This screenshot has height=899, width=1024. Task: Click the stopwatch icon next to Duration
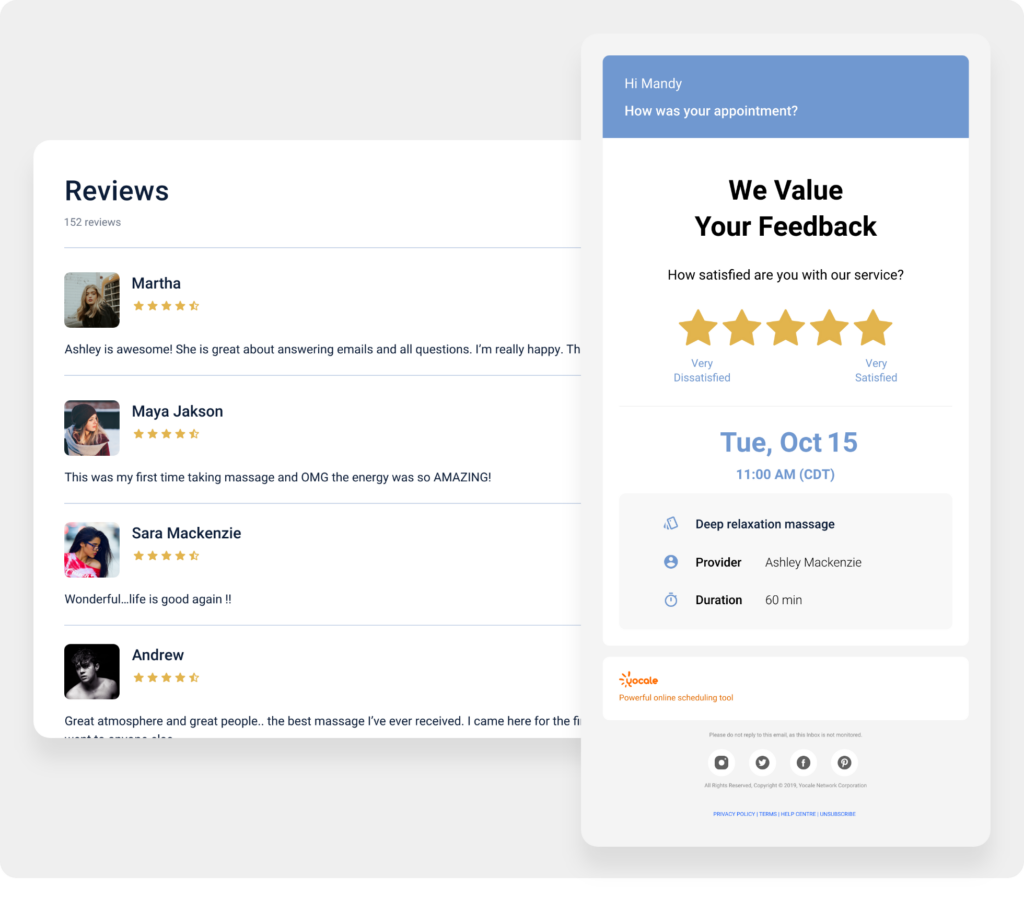pos(671,599)
